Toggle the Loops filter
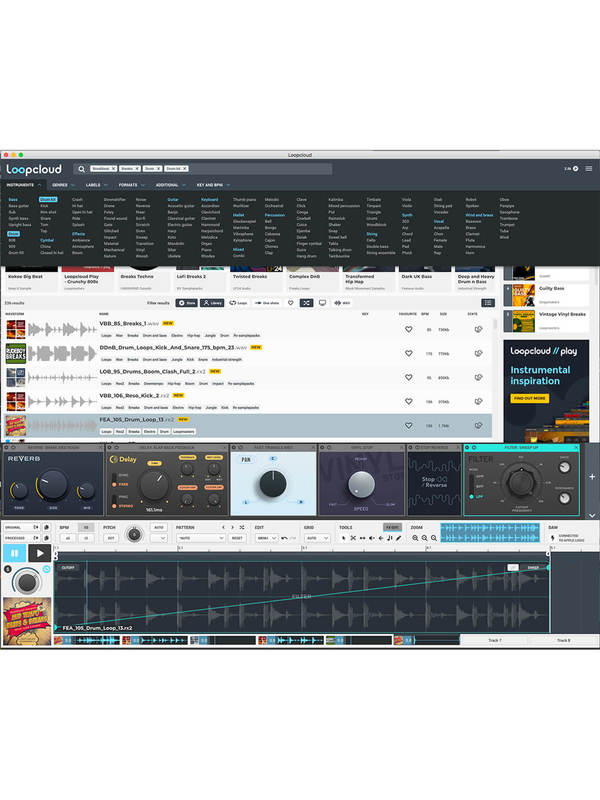The image size is (600, 800). pyautogui.click(x=239, y=302)
